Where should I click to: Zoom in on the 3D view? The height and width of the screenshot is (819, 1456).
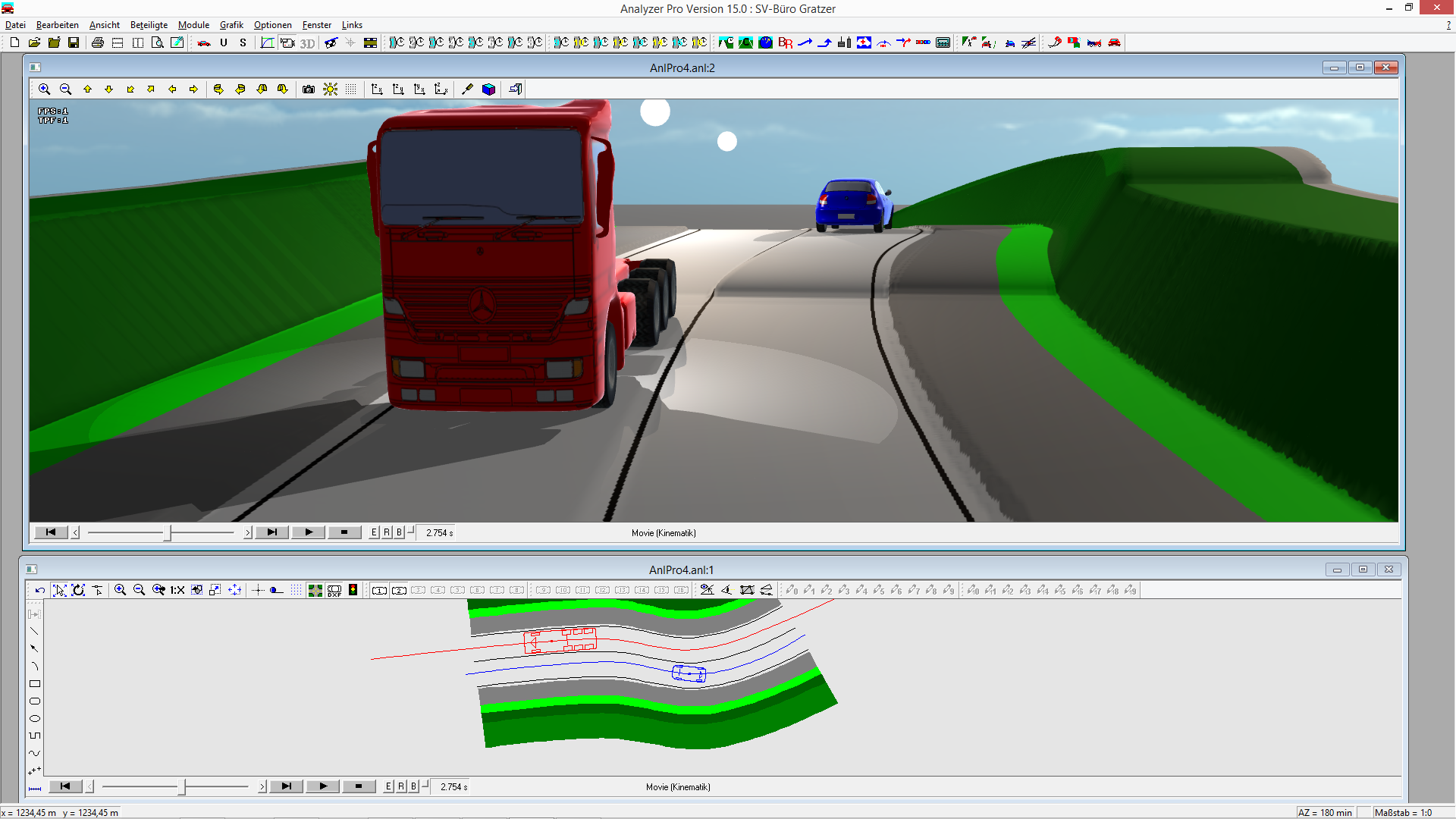[45, 89]
